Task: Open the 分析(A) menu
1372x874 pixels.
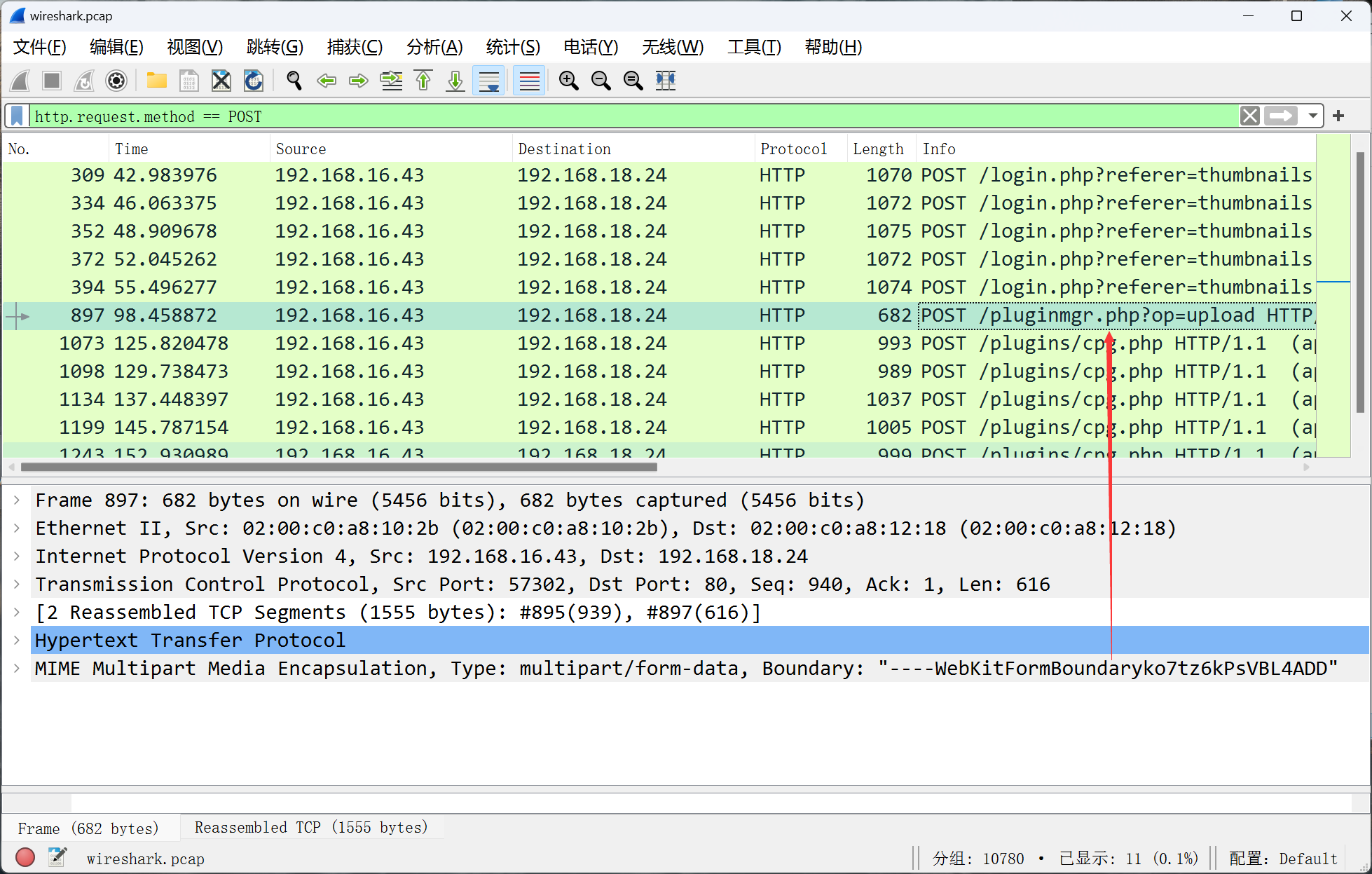Action: click(x=434, y=47)
